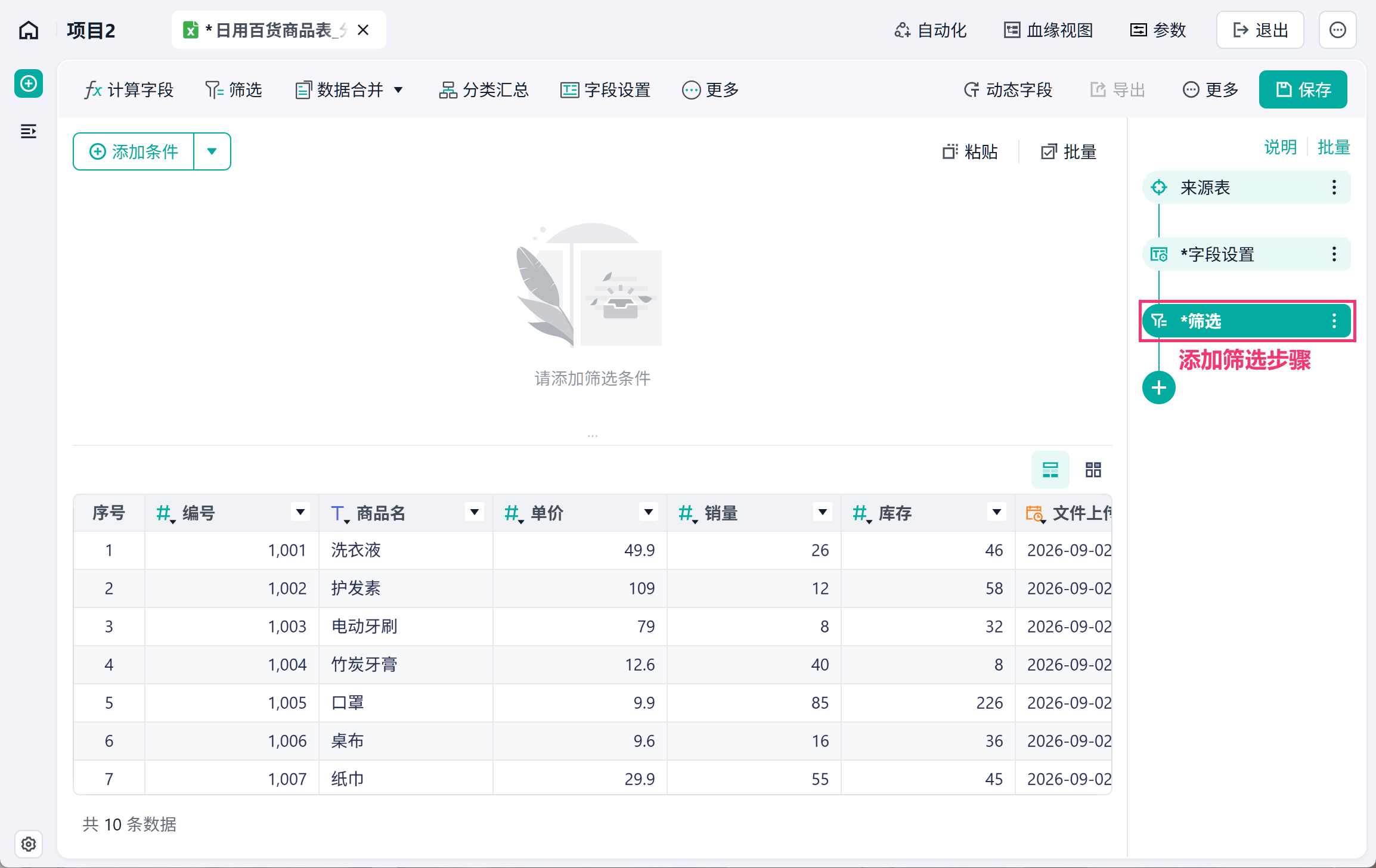1376x868 pixels.
Task: Open 分类汇总 tool
Action: pos(484,90)
